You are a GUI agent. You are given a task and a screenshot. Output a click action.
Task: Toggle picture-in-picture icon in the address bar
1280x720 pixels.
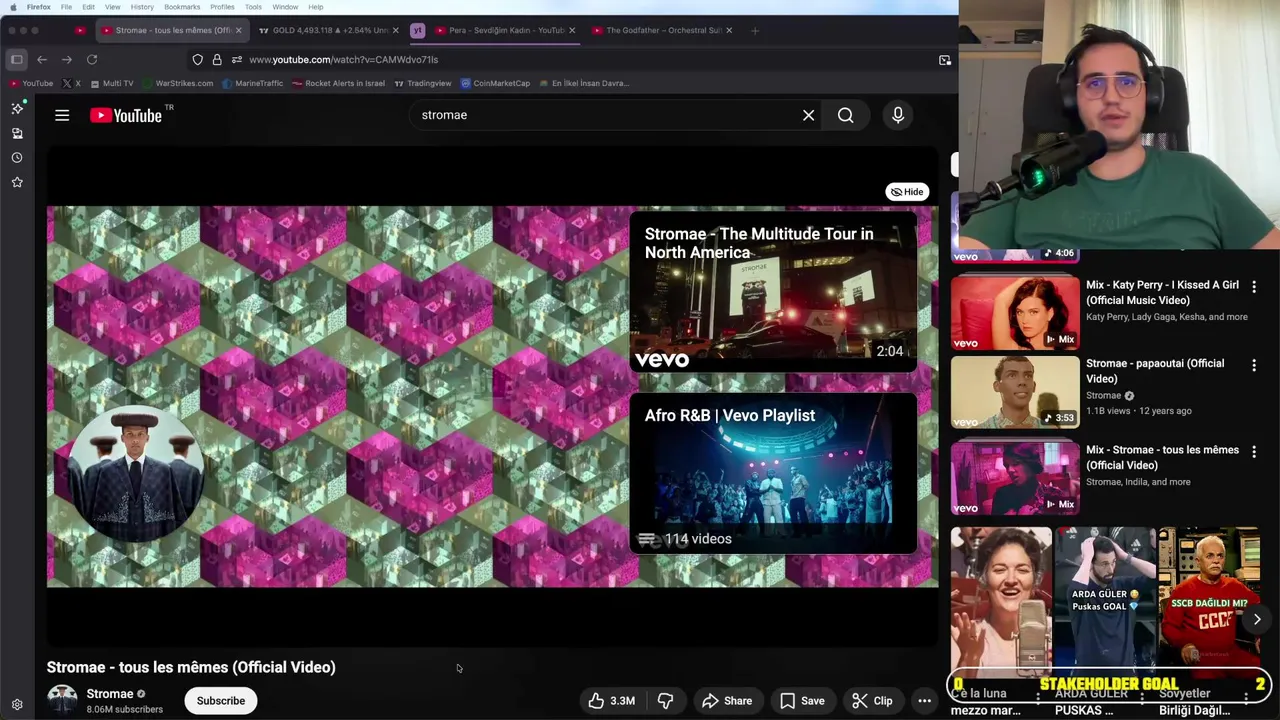(945, 60)
